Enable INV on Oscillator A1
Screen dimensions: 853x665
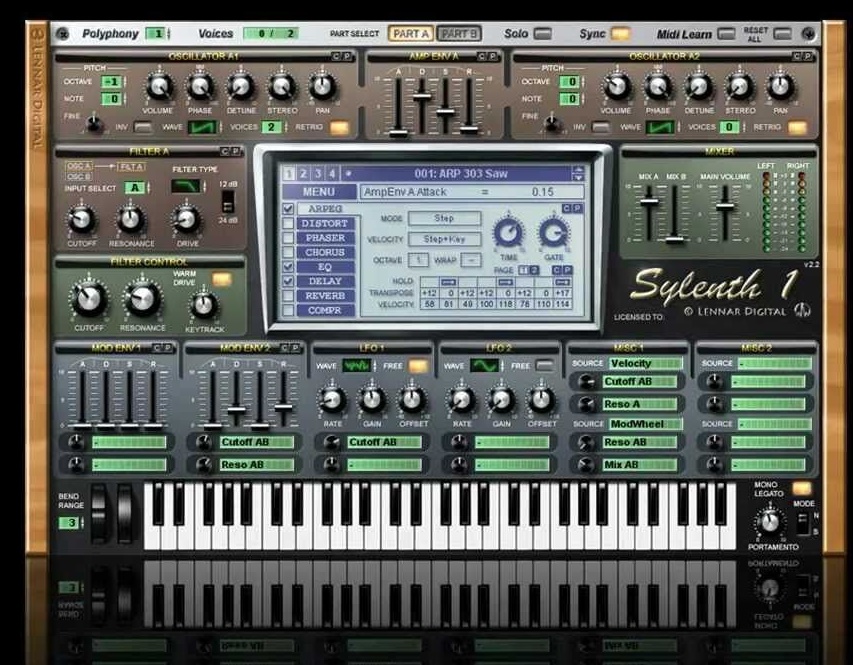[x=143, y=127]
